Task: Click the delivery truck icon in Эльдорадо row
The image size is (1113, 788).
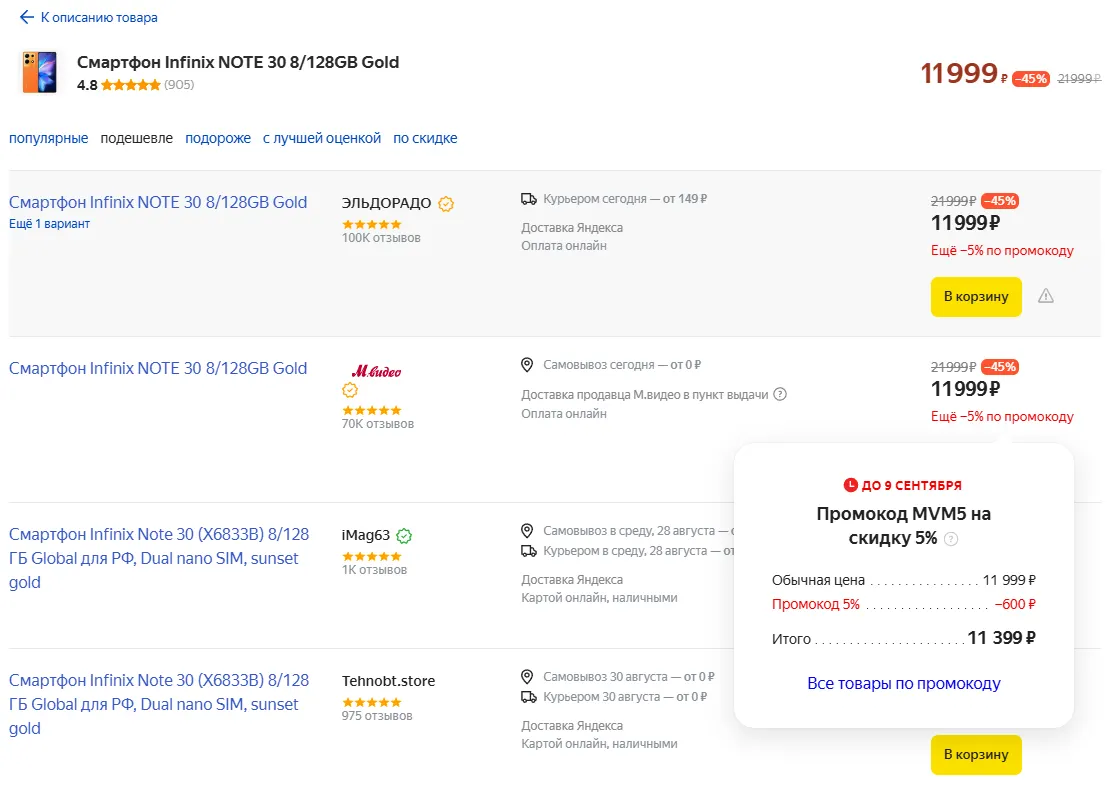Action: [529, 199]
